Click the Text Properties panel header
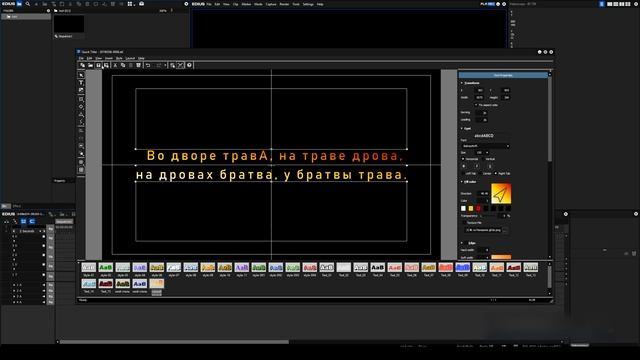This screenshot has width=640, height=360. point(503,75)
